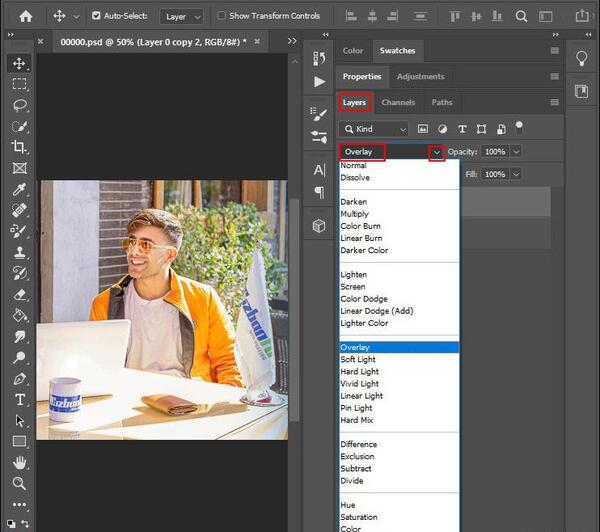
Task: Select the History Brush tool
Action: pos(19,273)
